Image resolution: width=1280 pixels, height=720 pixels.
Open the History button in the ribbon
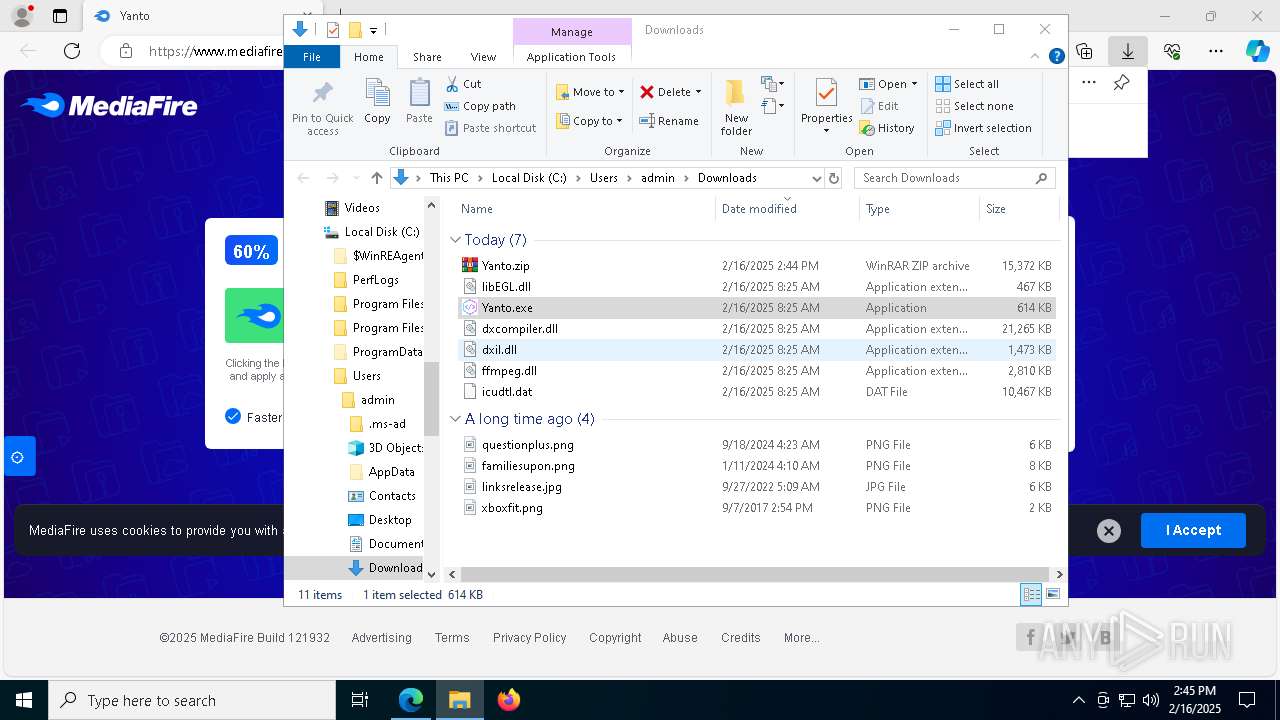coord(887,128)
